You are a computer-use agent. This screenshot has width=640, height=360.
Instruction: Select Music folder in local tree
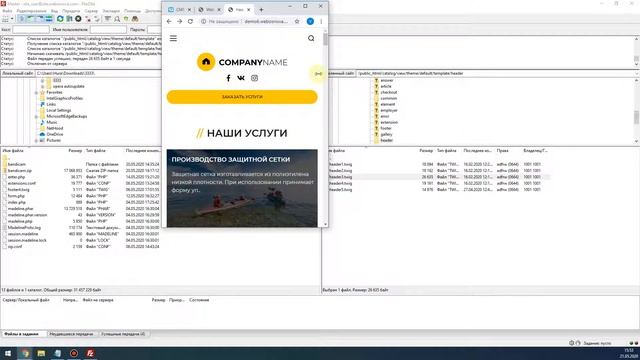pos(52,122)
